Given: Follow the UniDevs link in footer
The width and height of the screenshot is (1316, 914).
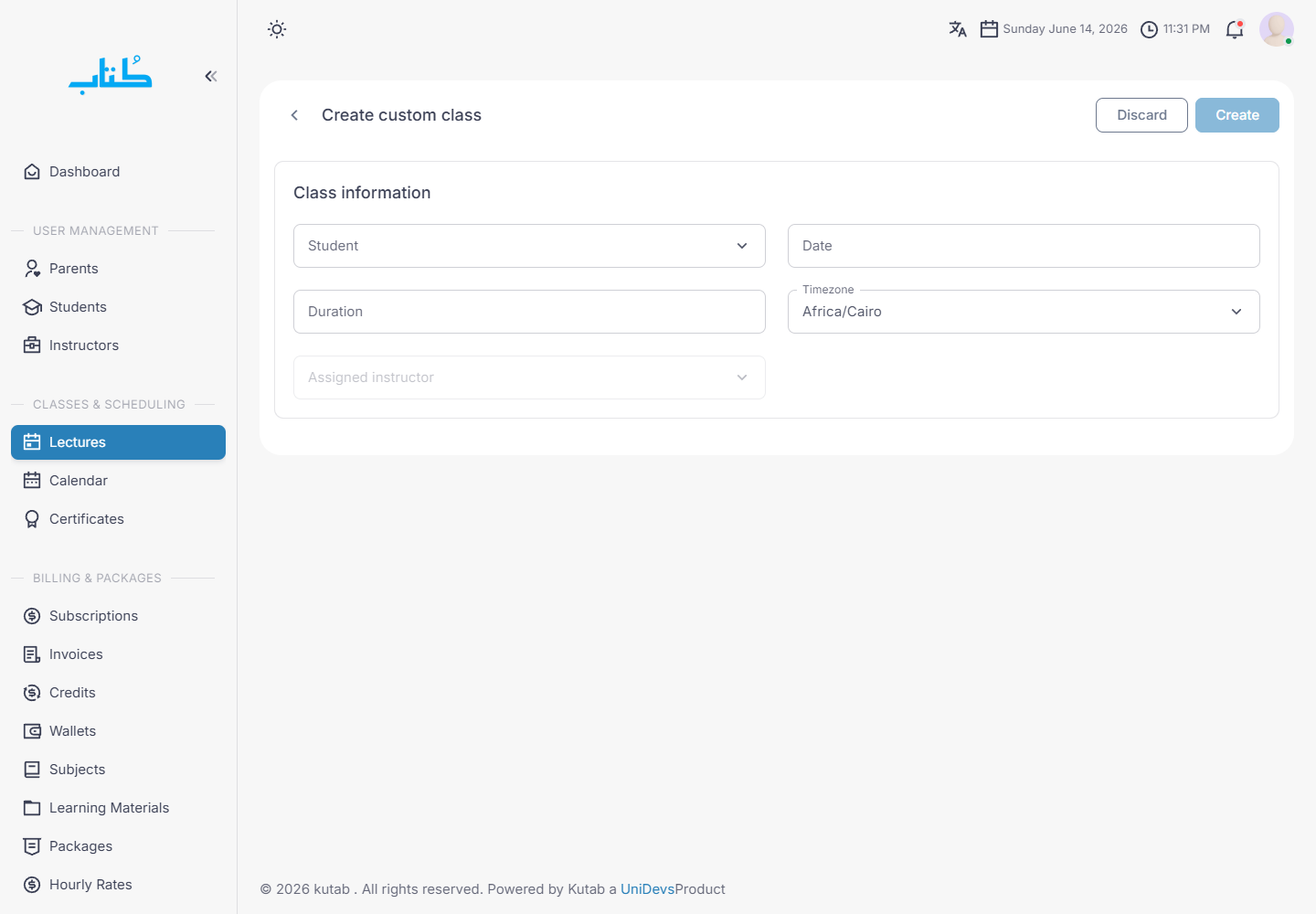Looking at the screenshot, I should tap(647, 889).
